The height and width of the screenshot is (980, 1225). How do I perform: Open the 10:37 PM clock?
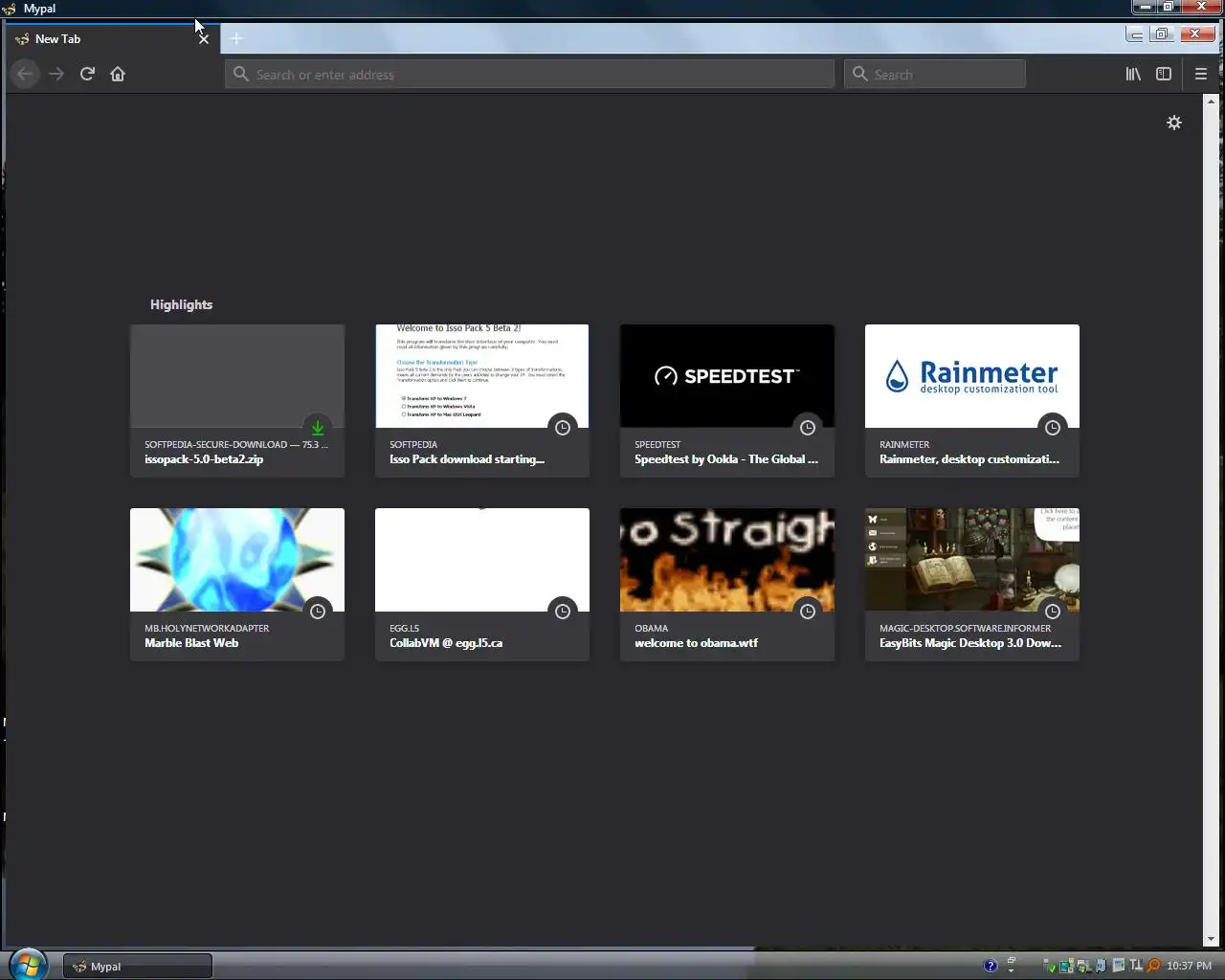pos(1189,967)
